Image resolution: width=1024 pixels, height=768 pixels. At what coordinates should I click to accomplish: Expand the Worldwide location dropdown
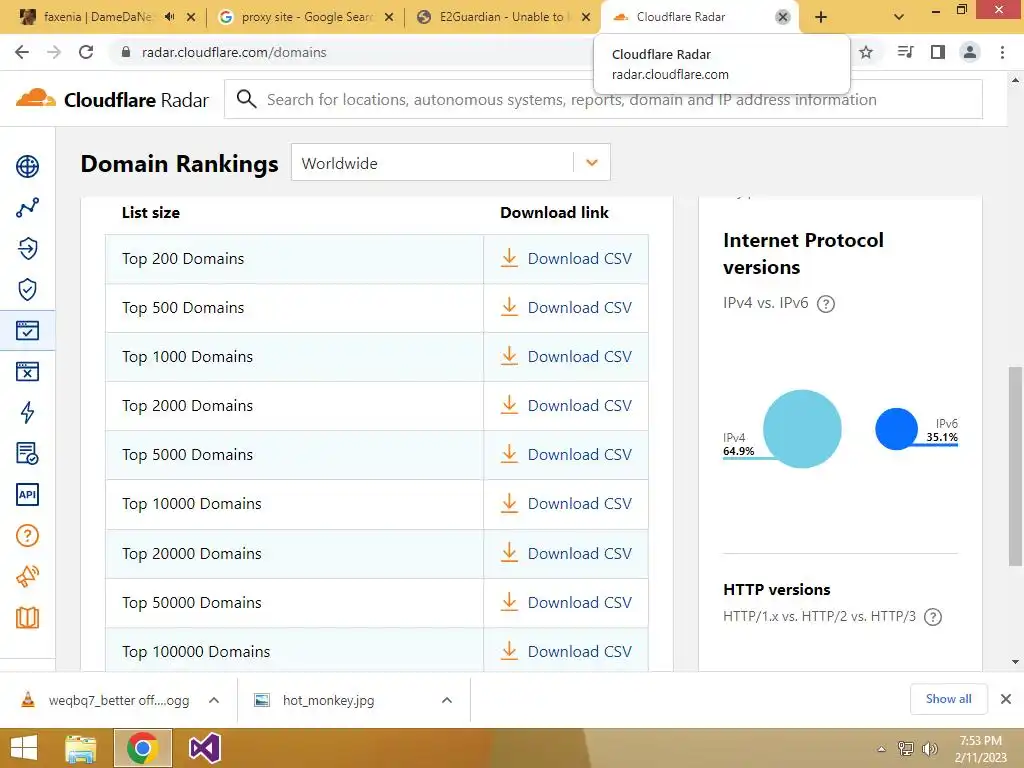pos(592,163)
